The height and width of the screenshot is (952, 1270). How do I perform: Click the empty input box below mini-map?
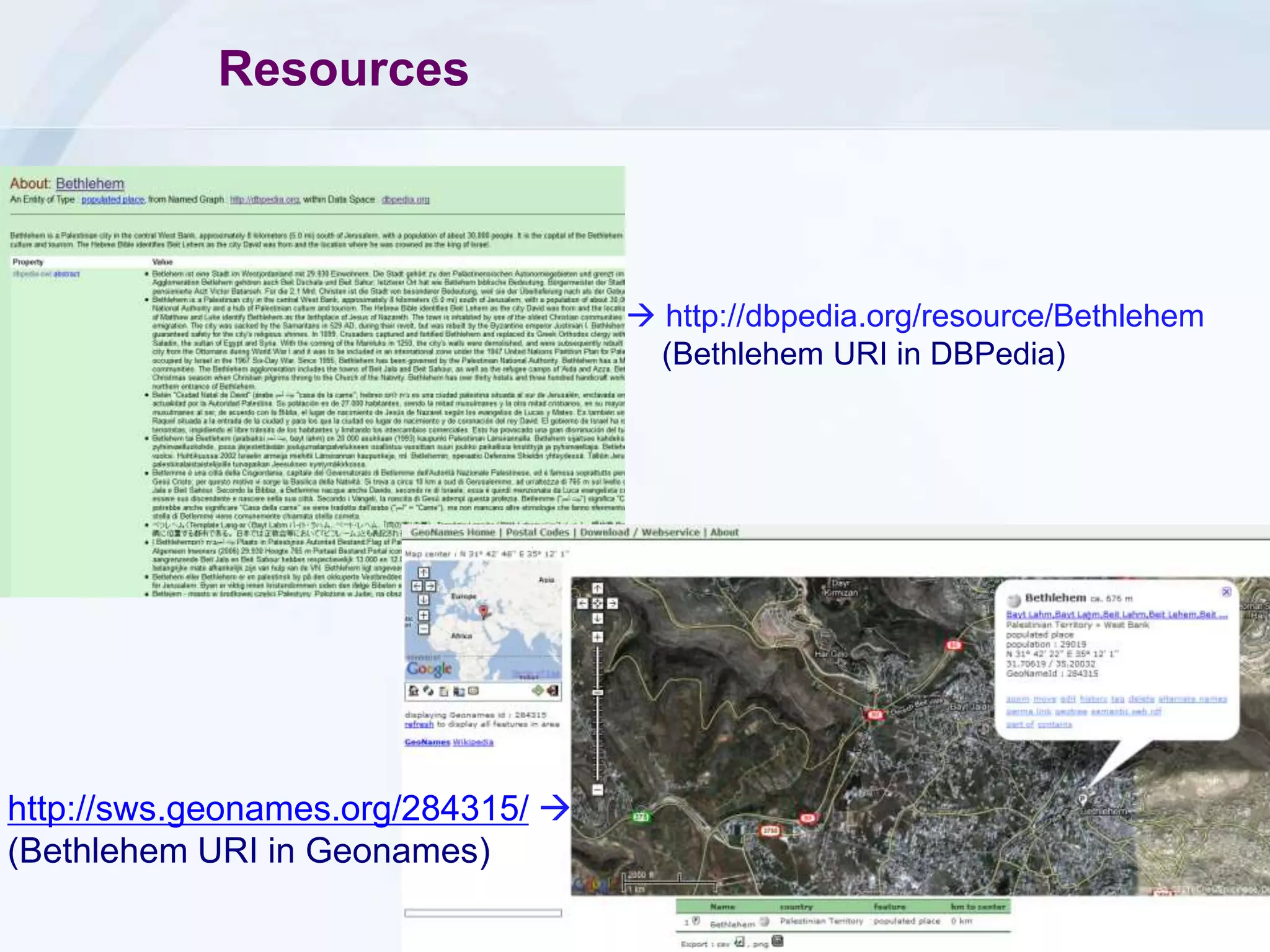coord(483,913)
